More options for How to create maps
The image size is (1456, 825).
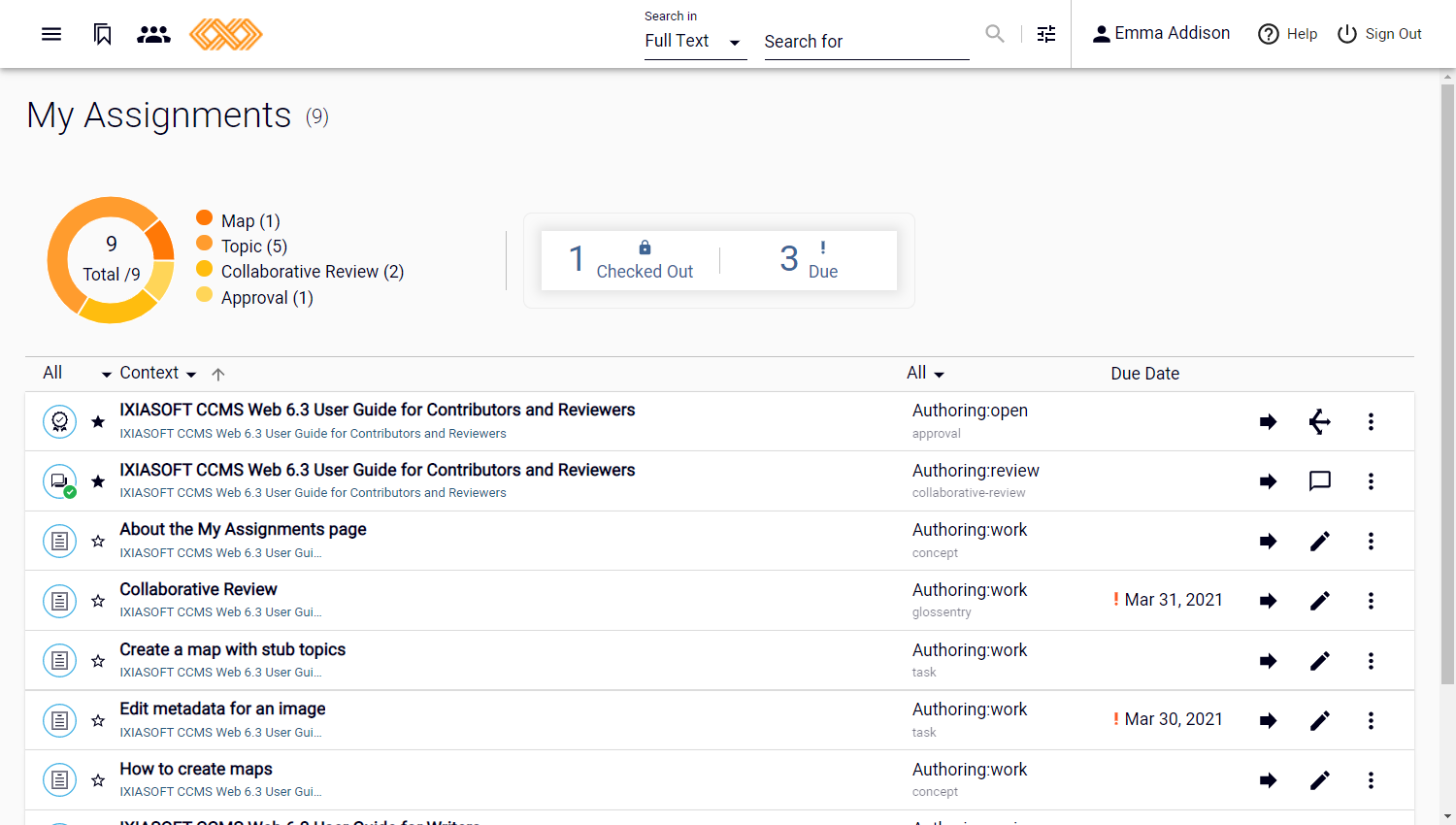[x=1371, y=780]
